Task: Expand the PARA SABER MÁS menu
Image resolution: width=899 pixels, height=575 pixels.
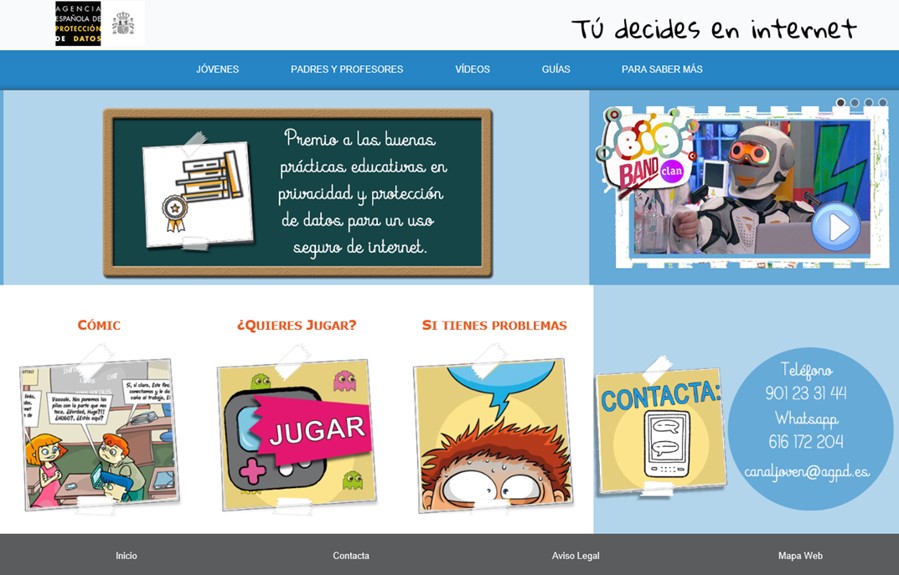Action: pos(662,70)
